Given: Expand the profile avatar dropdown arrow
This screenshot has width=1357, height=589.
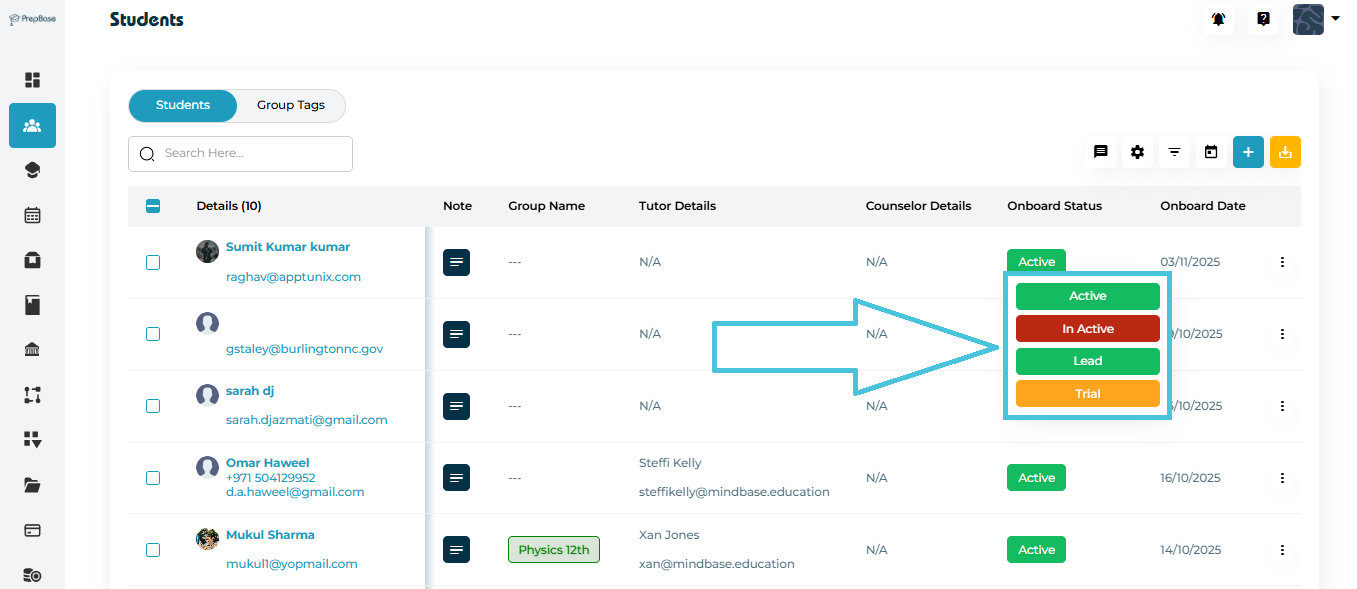Looking at the screenshot, I should (x=1335, y=19).
